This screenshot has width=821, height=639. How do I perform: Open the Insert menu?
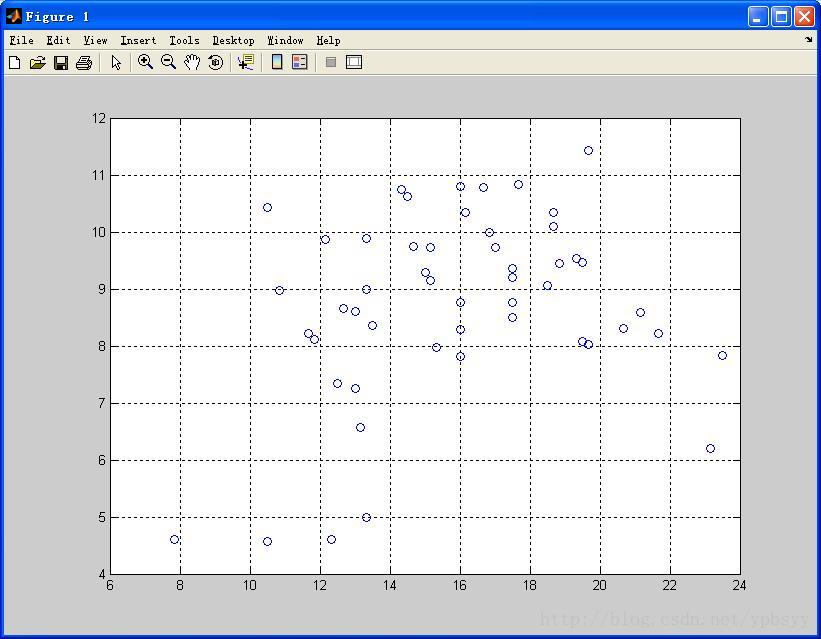point(138,40)
